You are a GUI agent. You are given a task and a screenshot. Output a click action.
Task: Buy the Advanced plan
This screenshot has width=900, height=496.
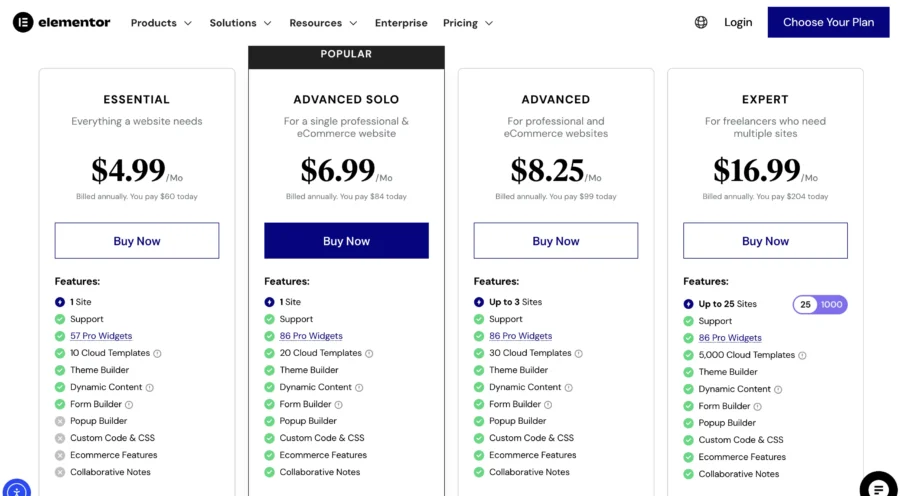[x=556, y=241]
